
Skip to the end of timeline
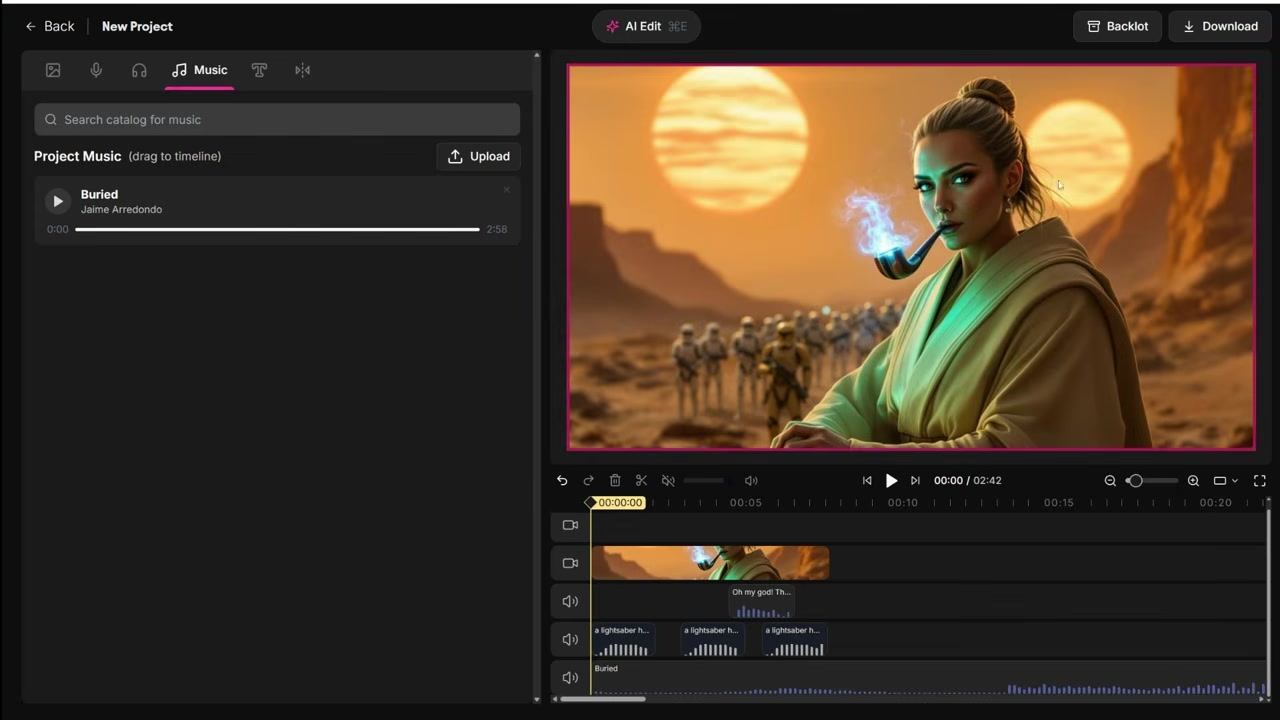(x=915, y=480)
